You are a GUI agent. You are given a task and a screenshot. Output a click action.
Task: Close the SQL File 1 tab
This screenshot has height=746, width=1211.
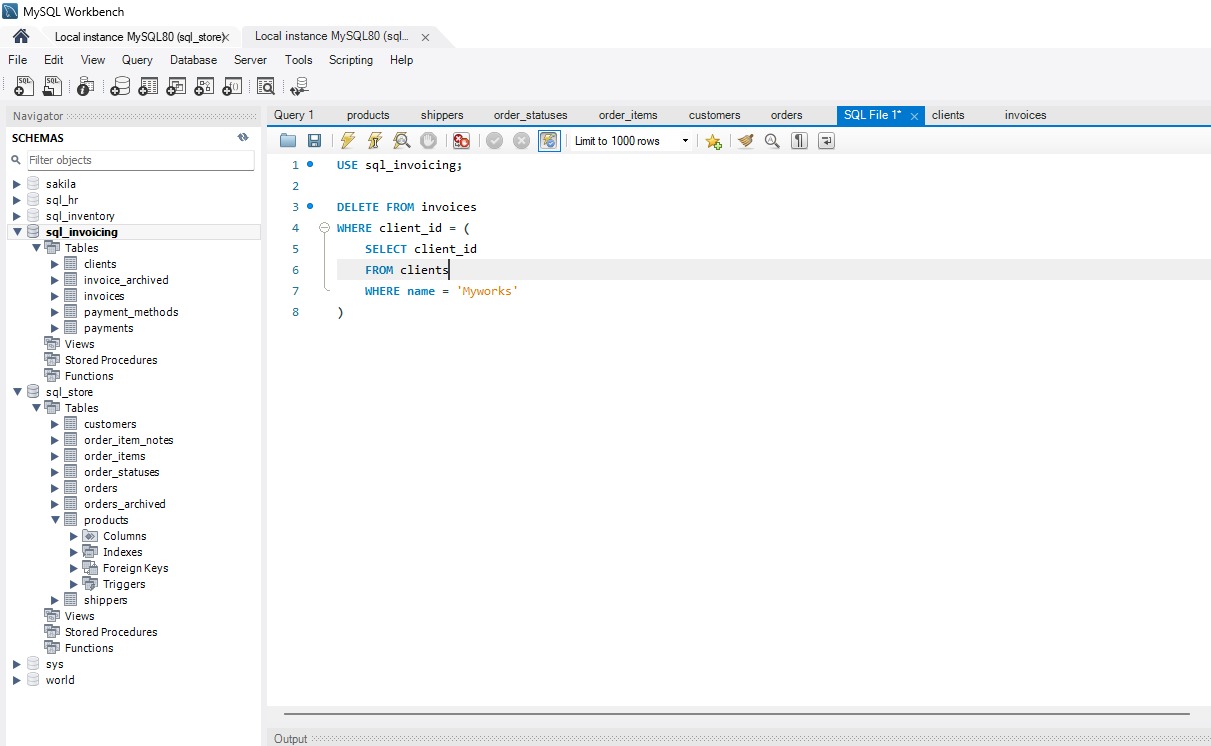[x=914, y=116]
